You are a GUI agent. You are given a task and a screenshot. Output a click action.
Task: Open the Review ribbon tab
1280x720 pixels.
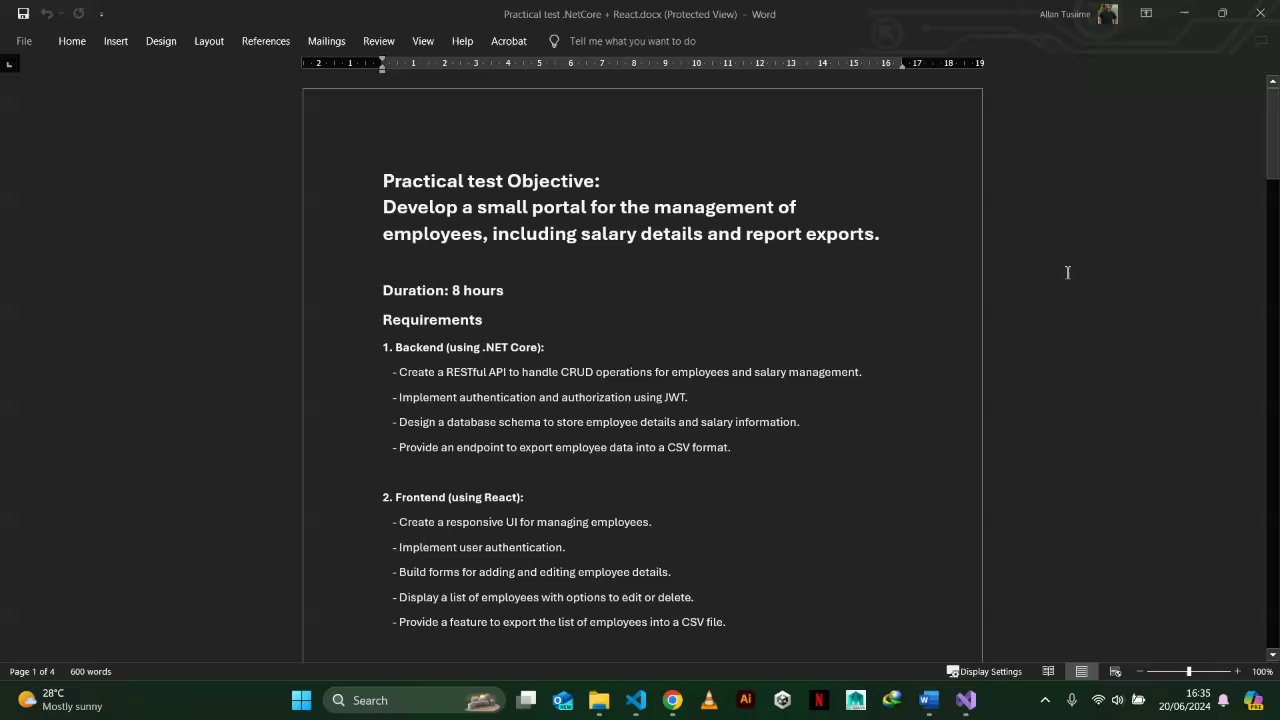pos(378,41)
